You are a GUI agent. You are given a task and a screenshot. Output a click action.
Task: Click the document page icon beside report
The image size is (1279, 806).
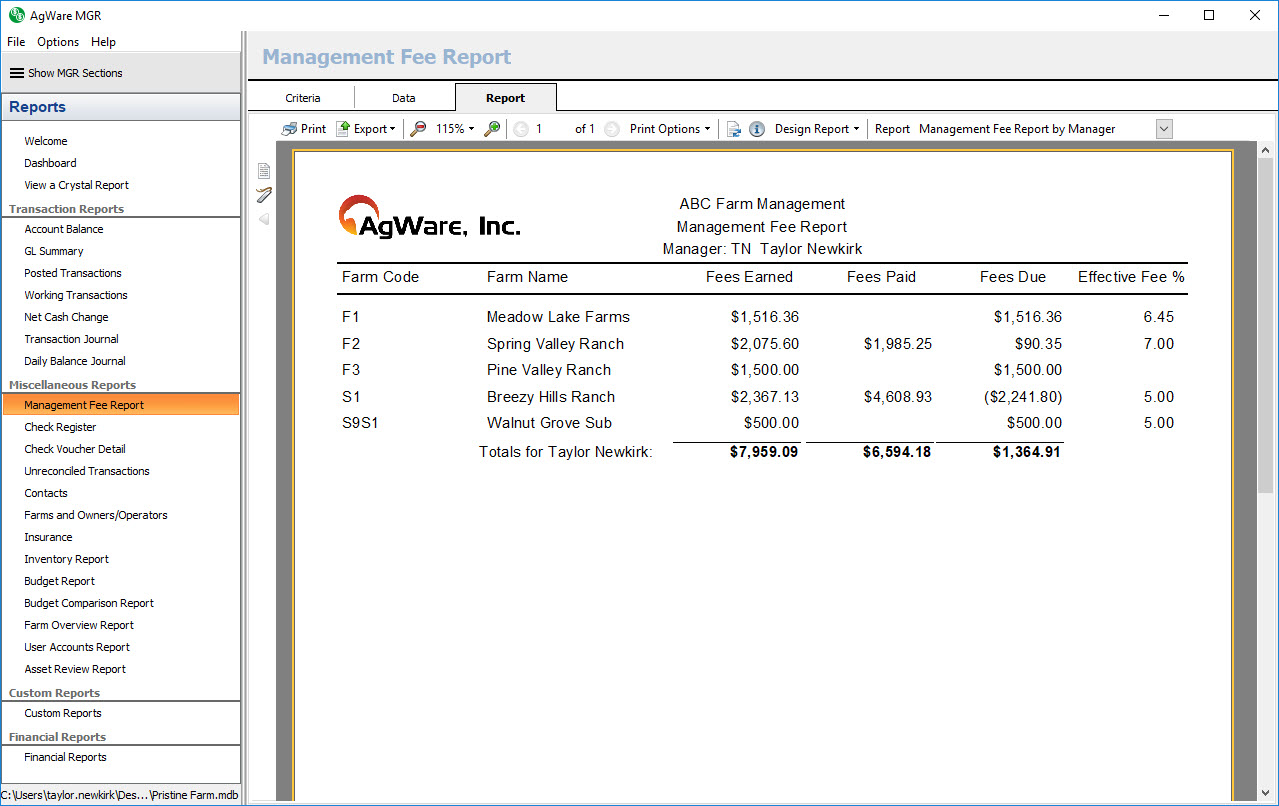264,171
